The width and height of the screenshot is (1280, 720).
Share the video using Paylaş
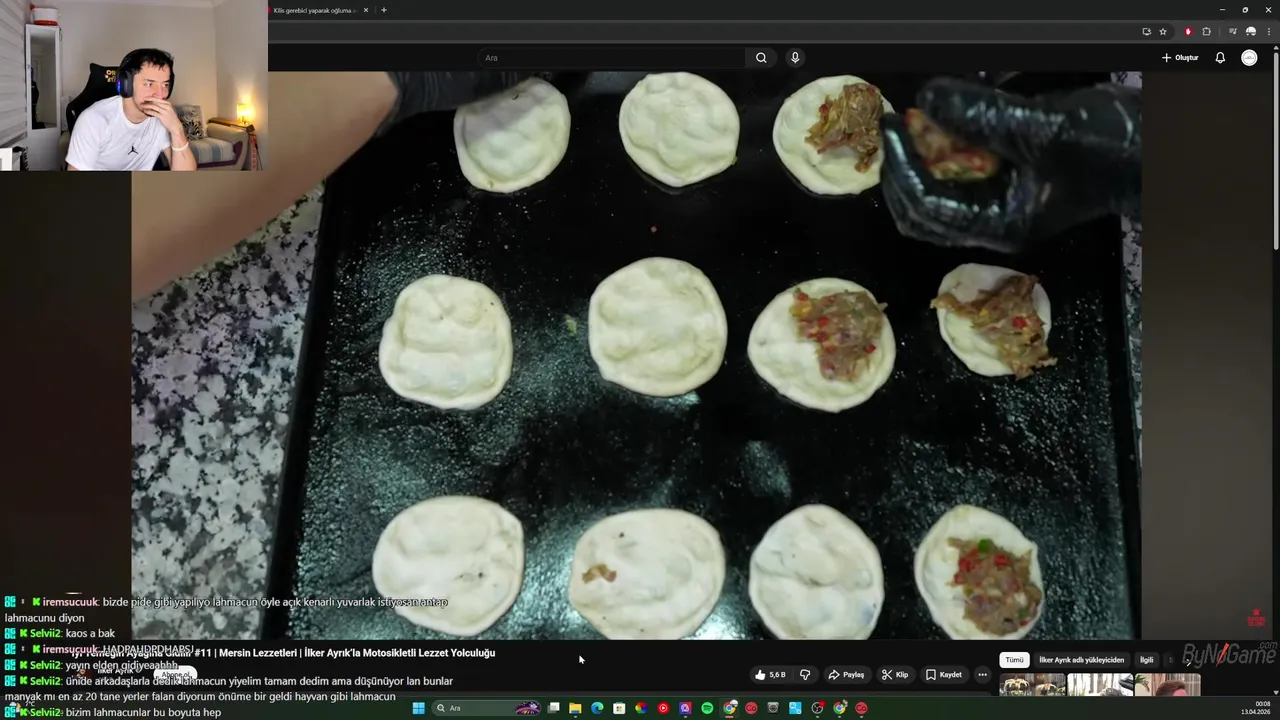click(x=846, y=675)
